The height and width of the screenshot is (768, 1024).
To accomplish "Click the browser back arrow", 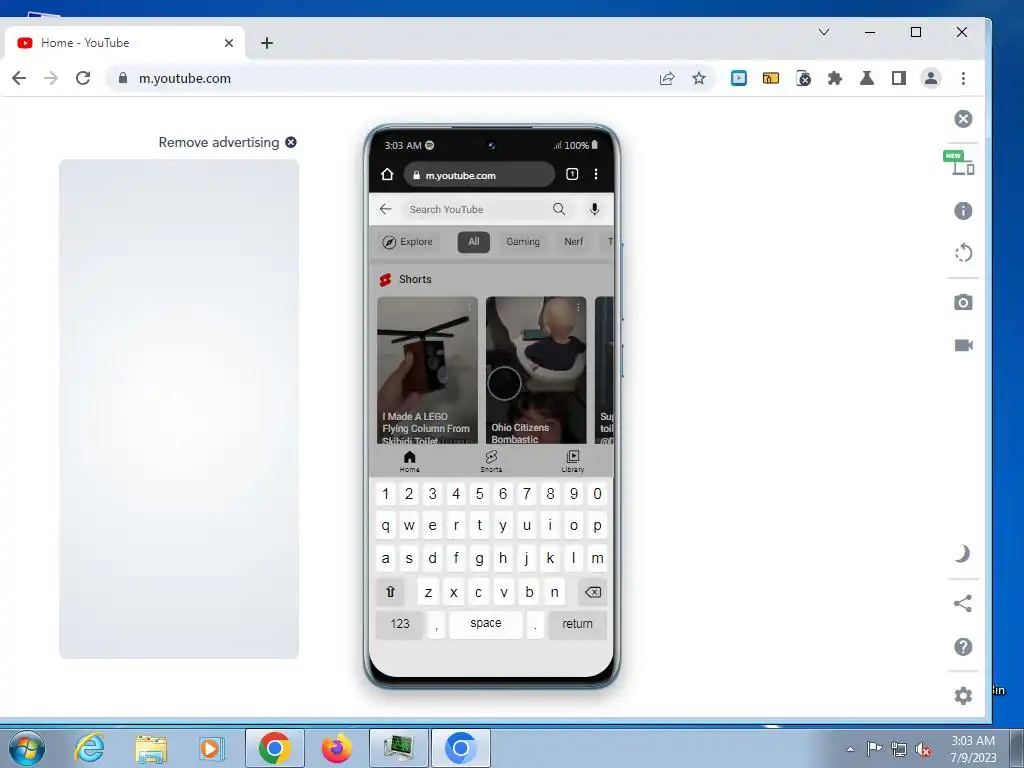I will pos(19,78).
